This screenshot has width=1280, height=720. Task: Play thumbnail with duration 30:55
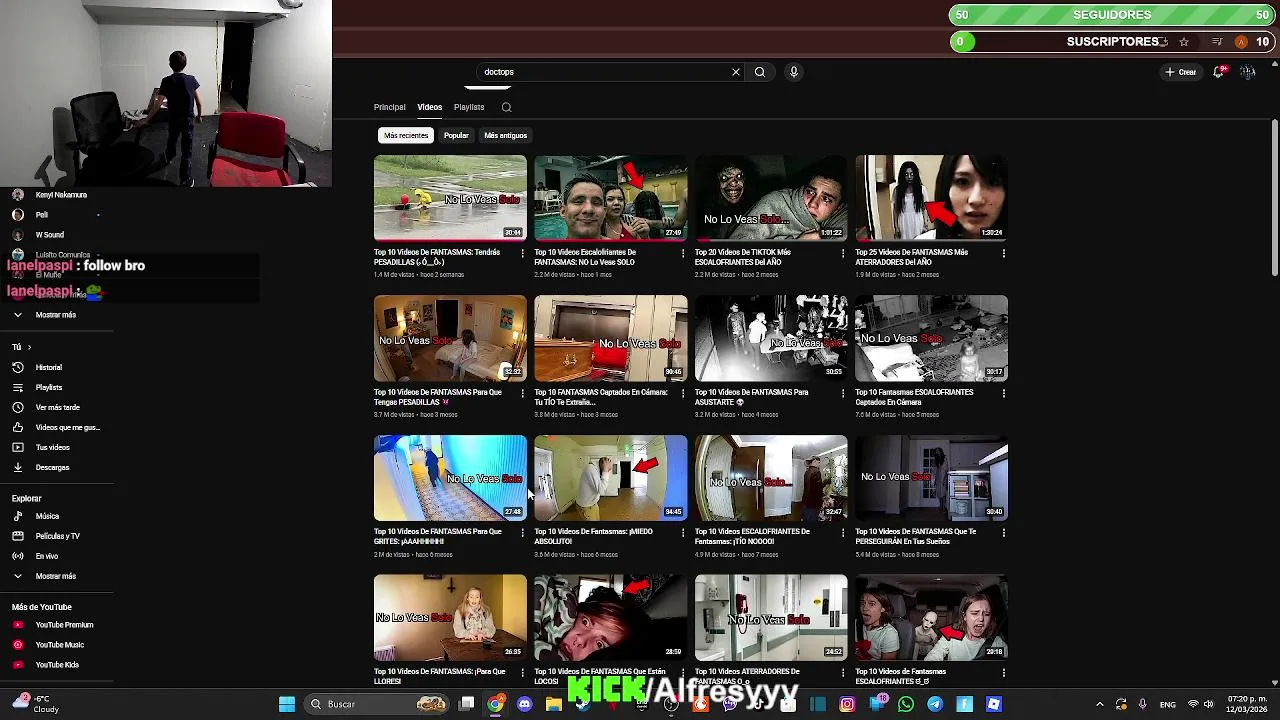771,338
